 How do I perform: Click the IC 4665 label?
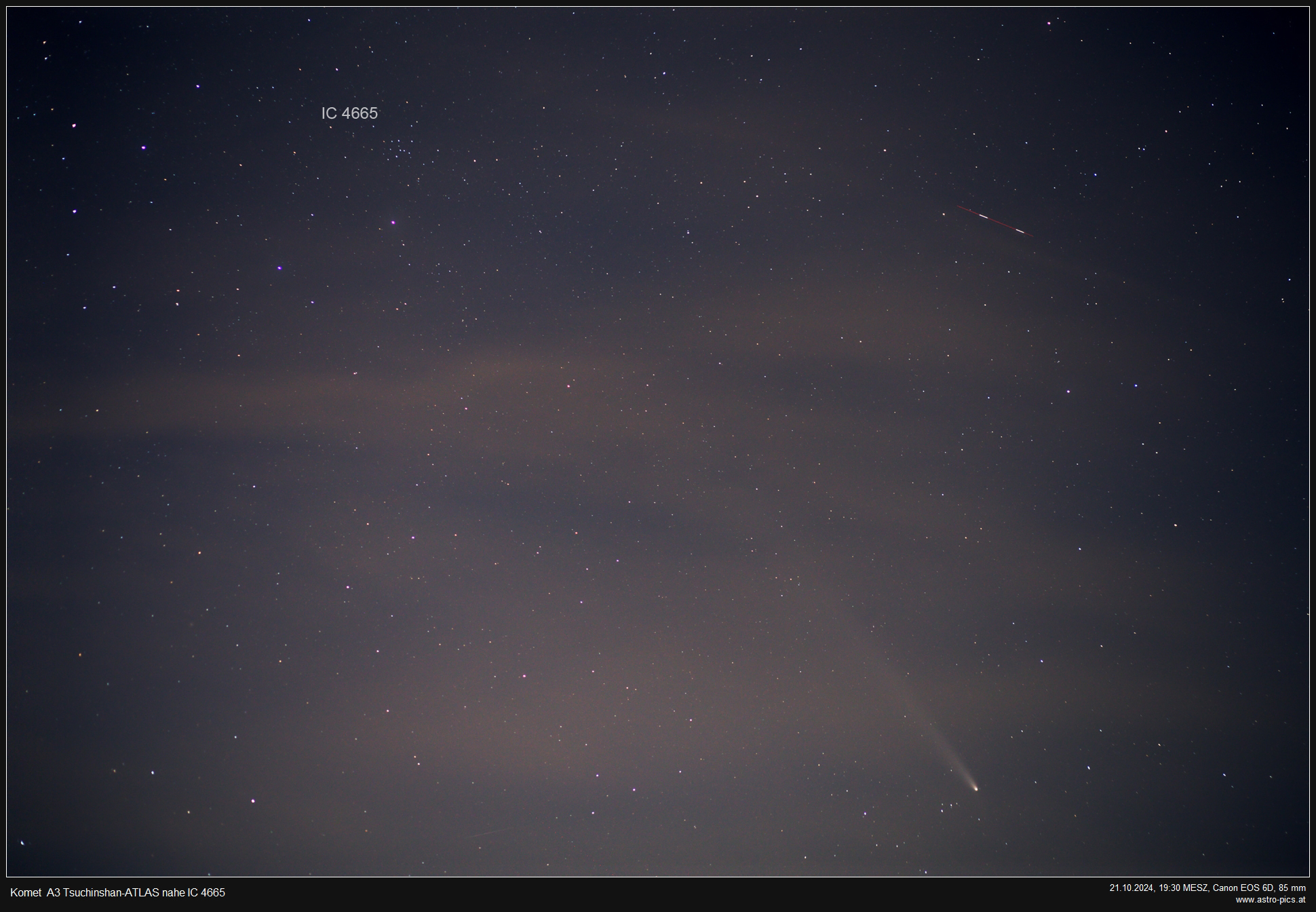pos(349,113)
